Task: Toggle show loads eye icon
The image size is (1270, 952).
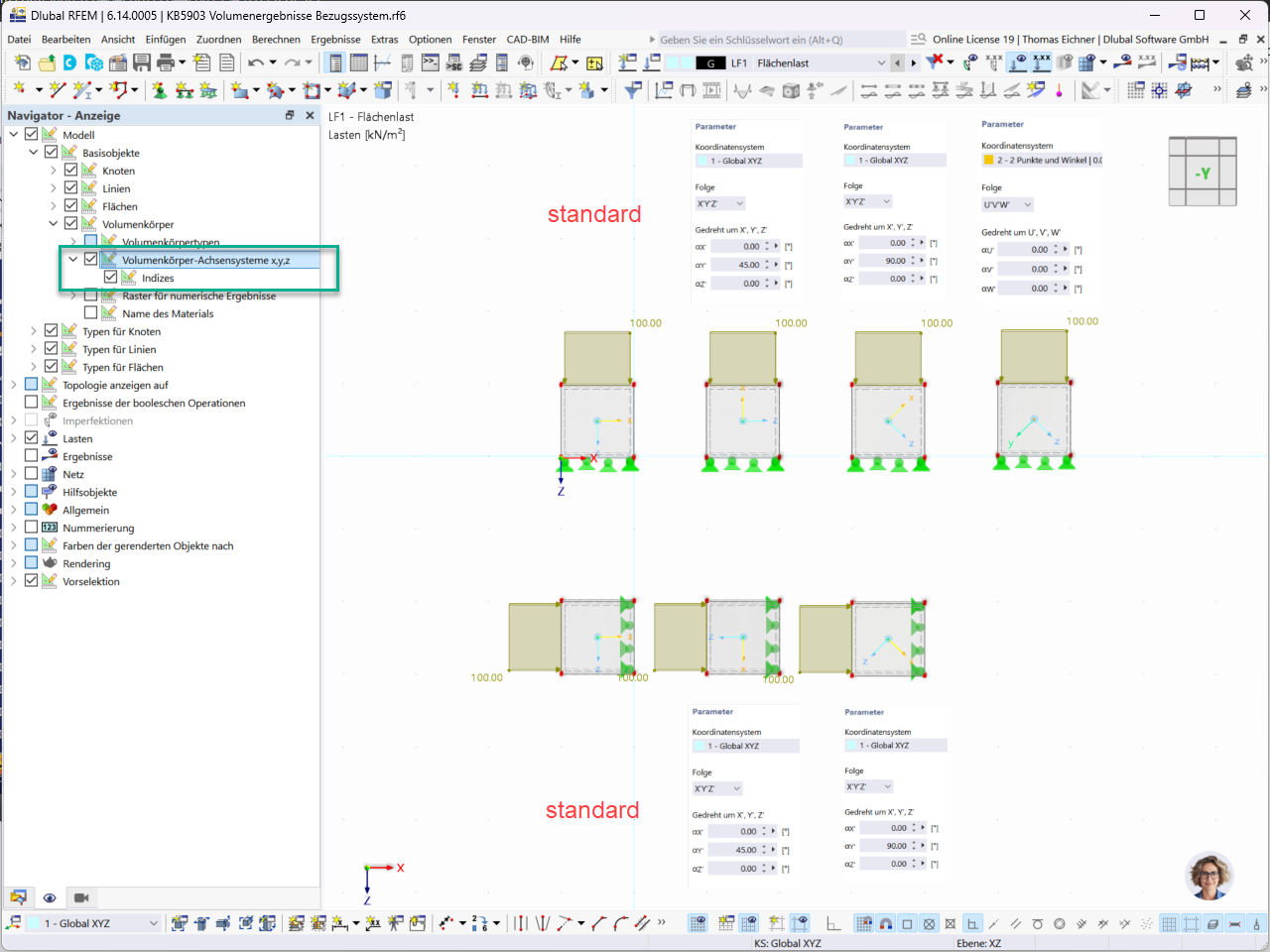Action: [x=1018, y=62]
